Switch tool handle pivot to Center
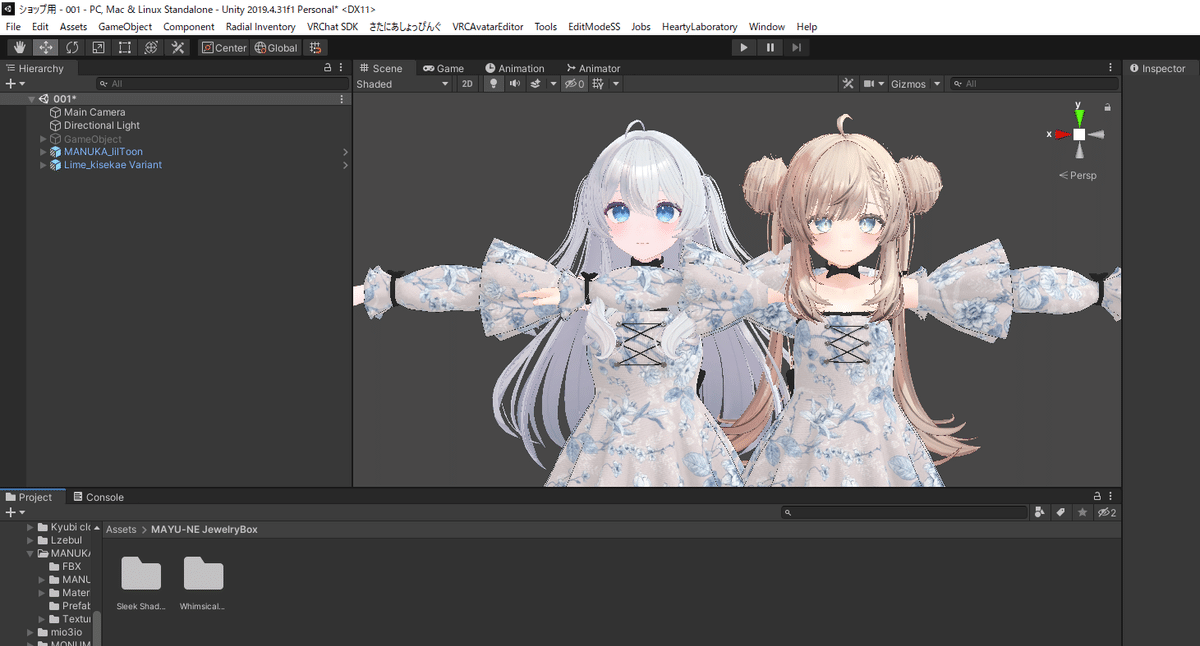This screenshot has height=646, width=1200. pyautogui.click(x=223, y=46)
